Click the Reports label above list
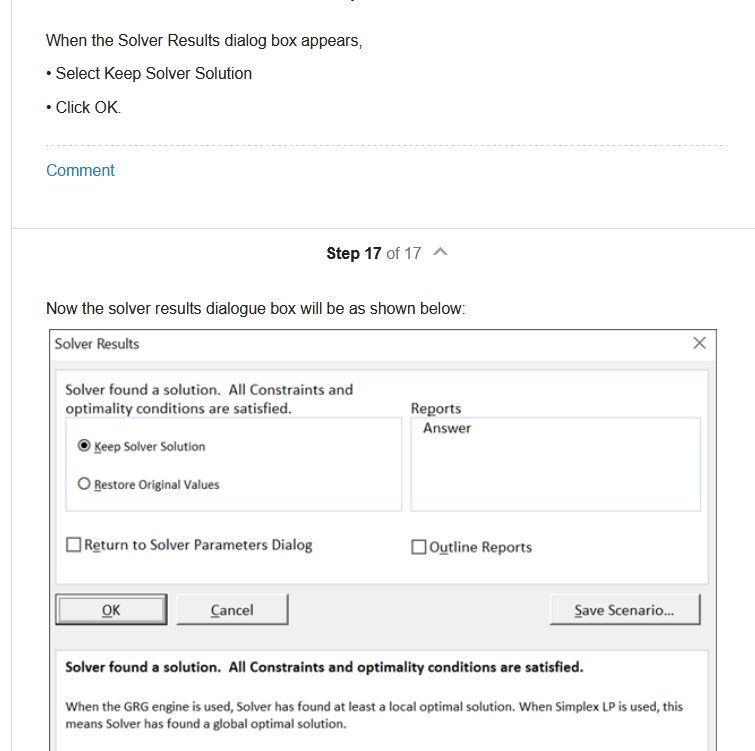Screen dimensions: 755x751 coord(436,408)
